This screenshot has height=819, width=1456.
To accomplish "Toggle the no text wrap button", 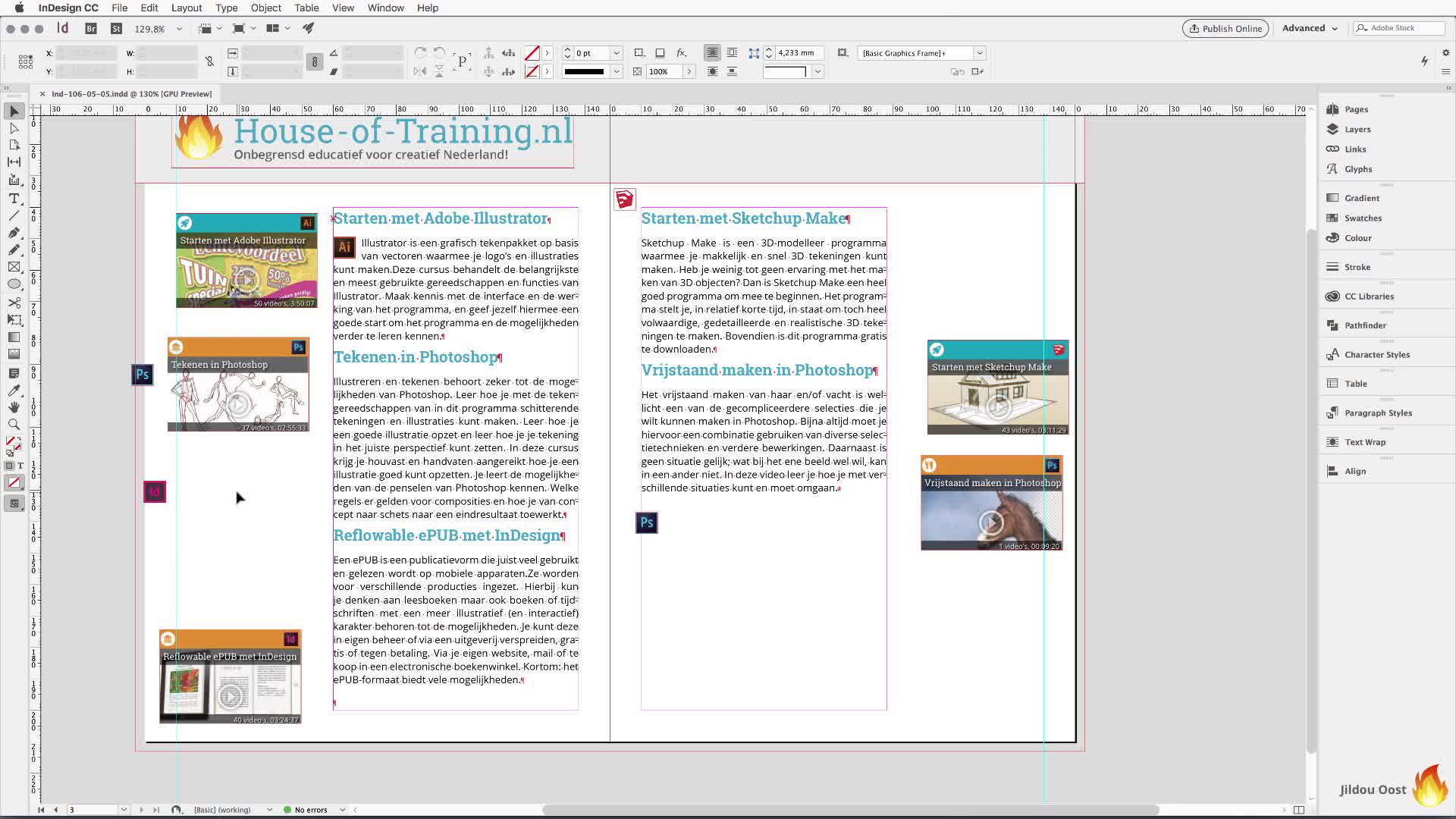I will point(712,53).
